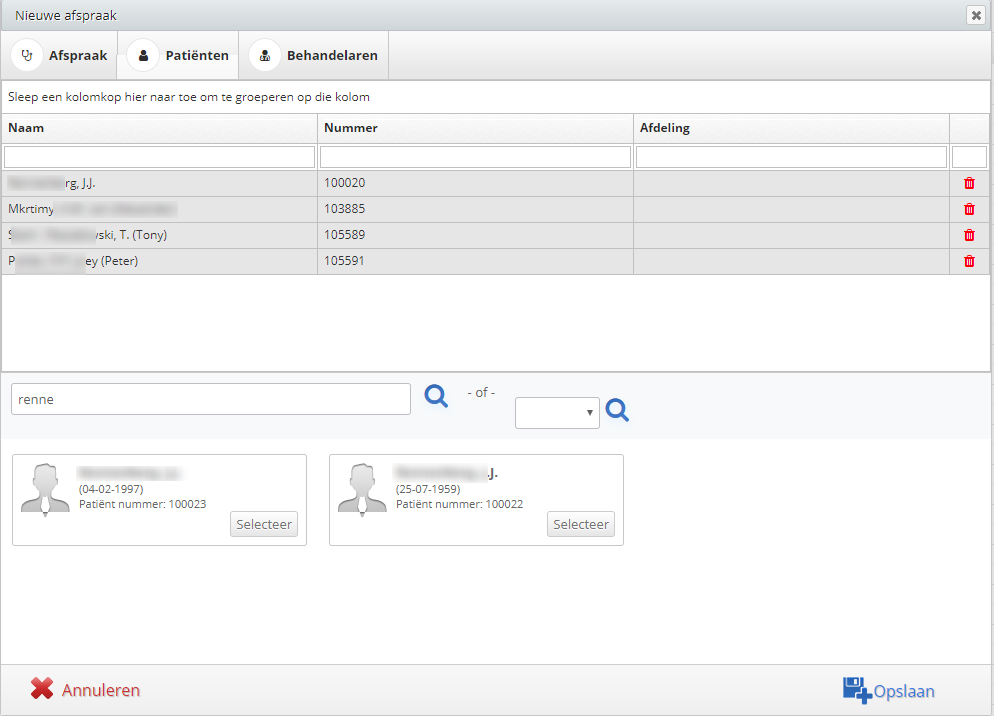Viewport: 994px width, 716px height.
Task: Click the red X Annuleren icon
Action: click(42, 689)
